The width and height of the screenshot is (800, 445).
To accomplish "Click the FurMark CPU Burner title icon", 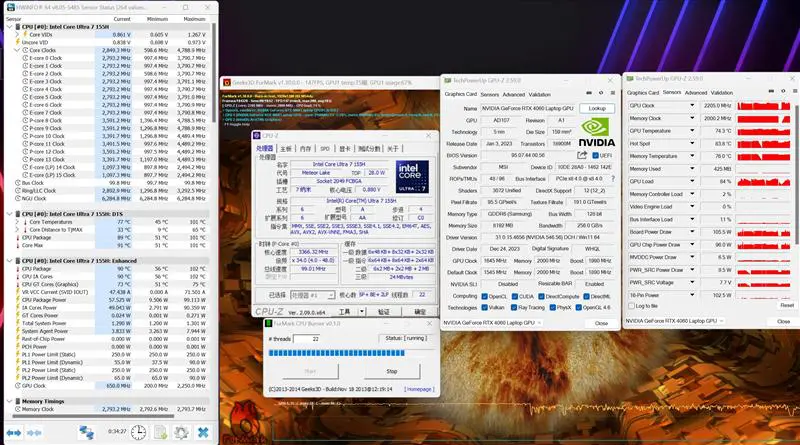I will pyautogui.click(x=268, y=324).
